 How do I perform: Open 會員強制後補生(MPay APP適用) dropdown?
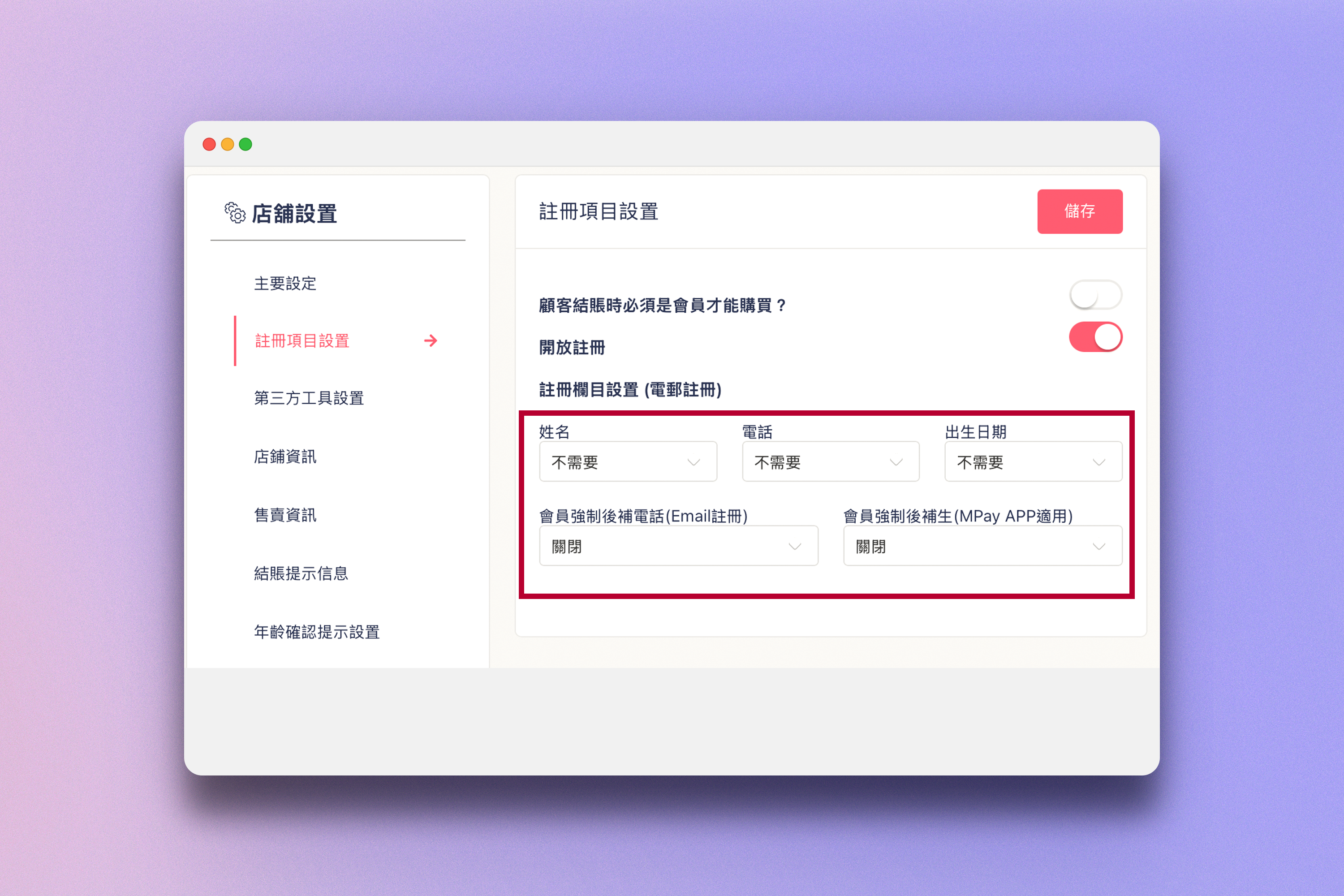point(982,546)
